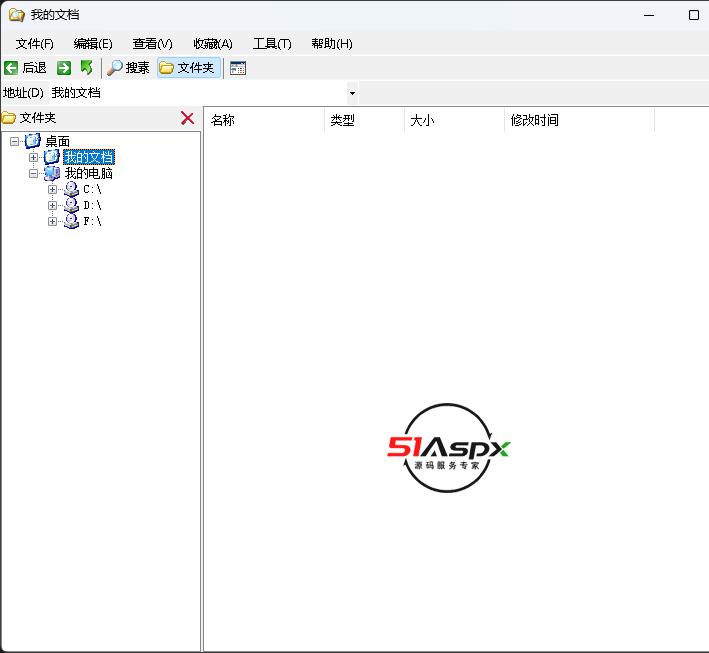Open the 工具(T) menu

click(271, 43)
